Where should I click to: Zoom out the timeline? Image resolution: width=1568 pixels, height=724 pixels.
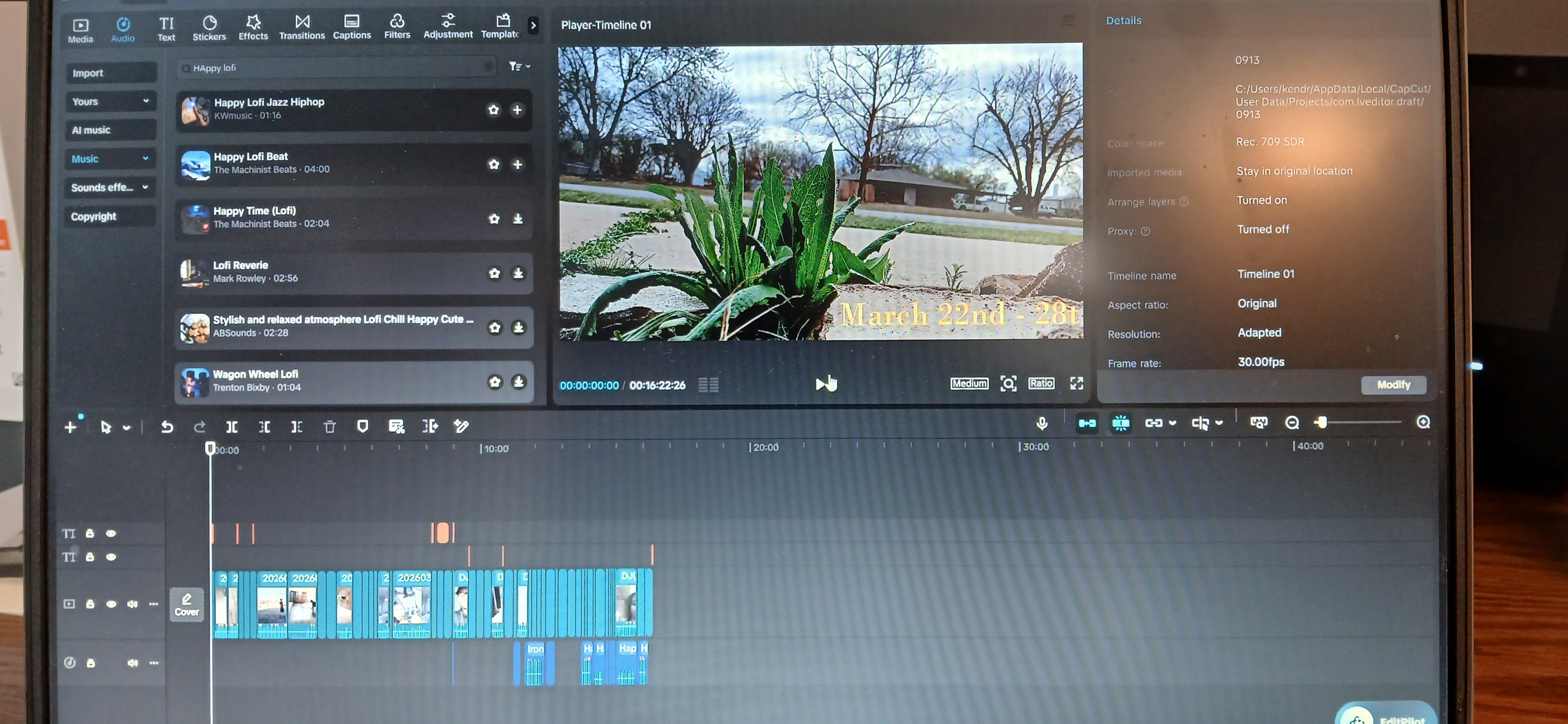pyautogui.click(x=1292, y=422)
